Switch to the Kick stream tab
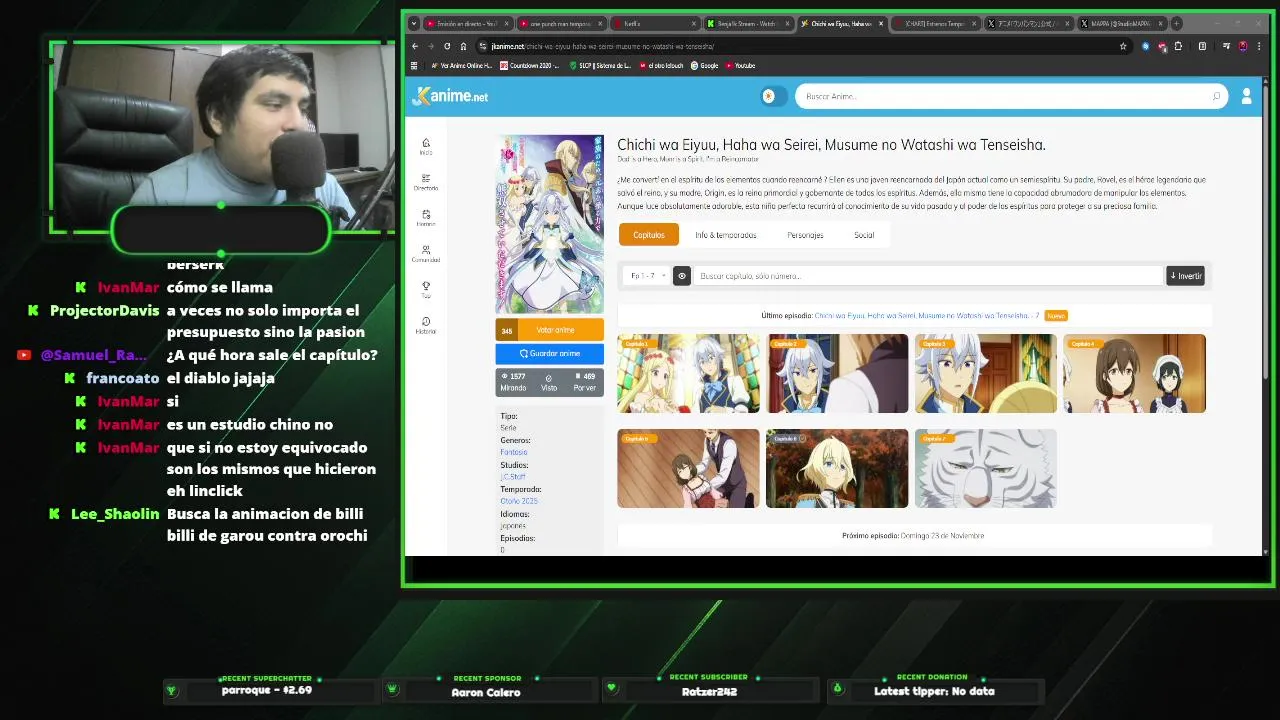 [747, 23]
